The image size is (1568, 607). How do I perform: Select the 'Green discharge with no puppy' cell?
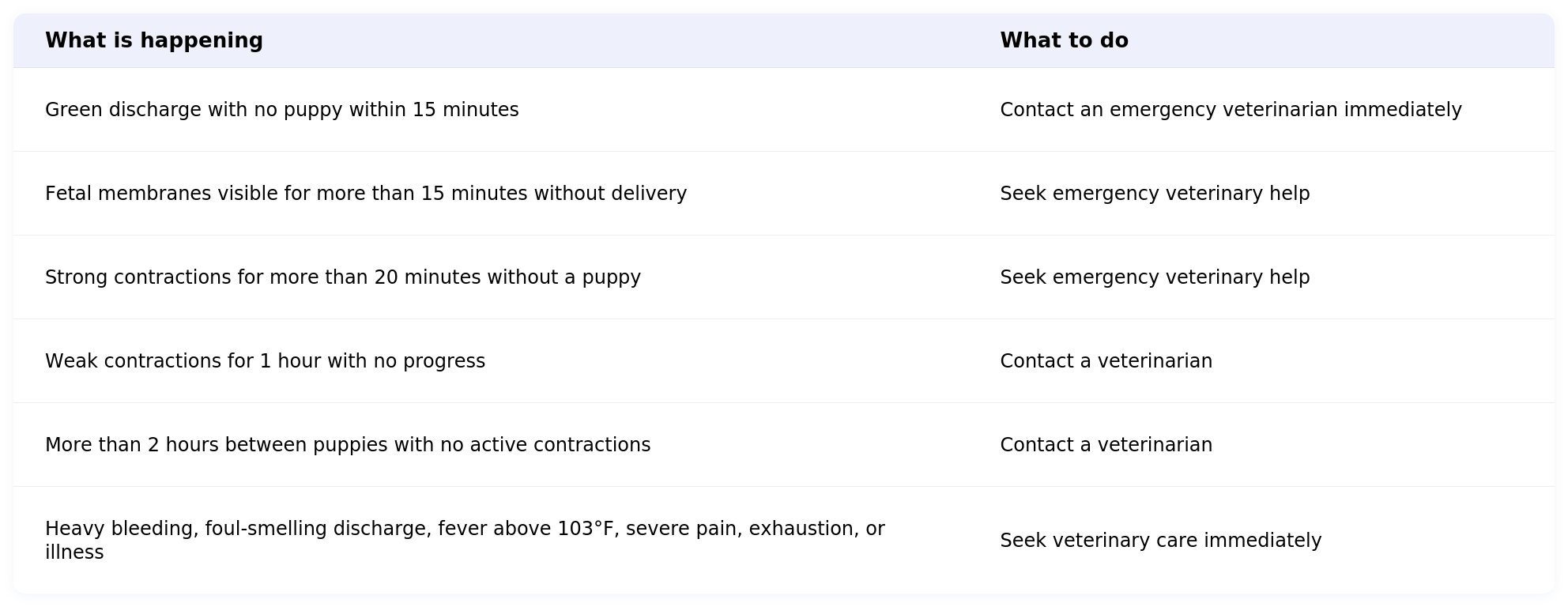282,110
